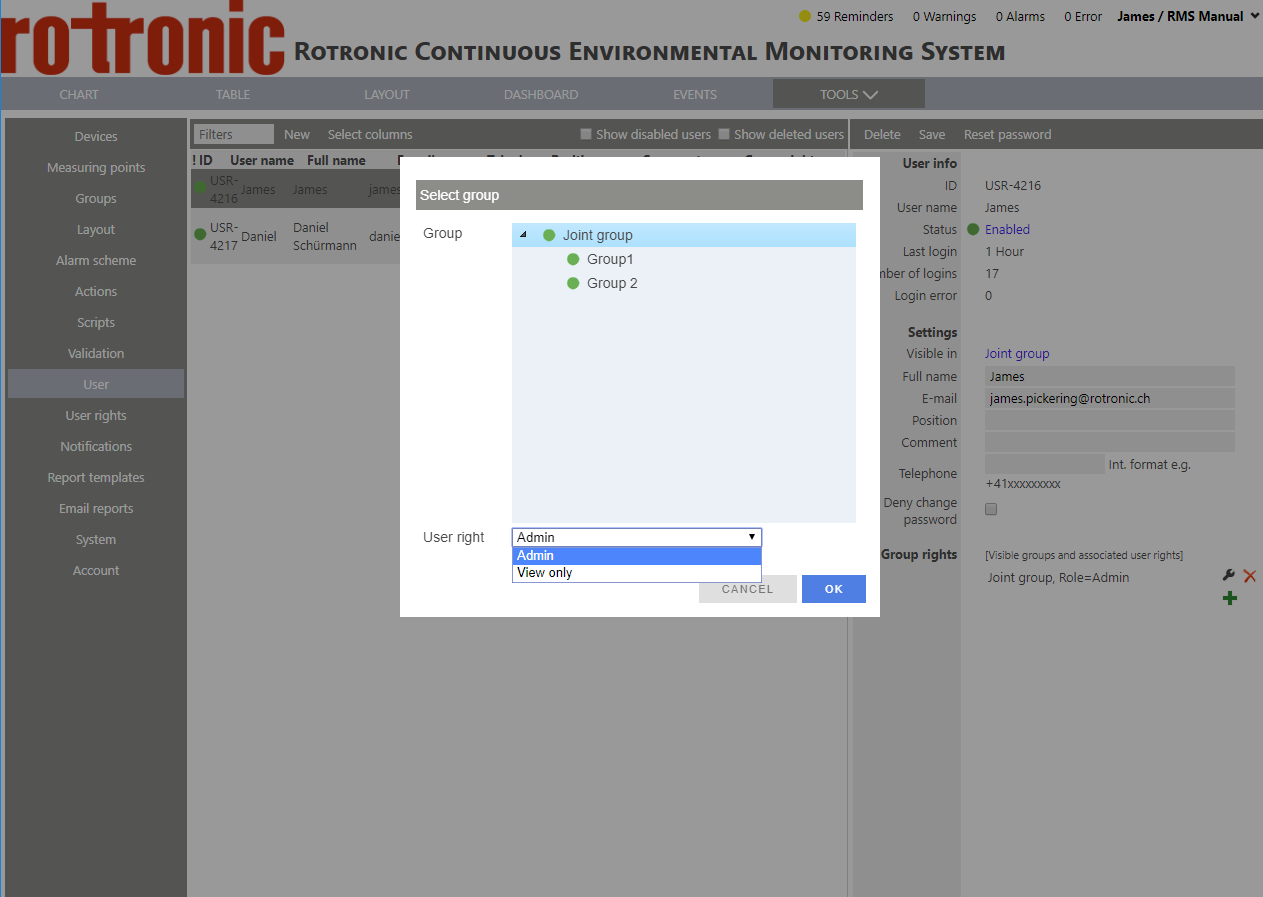
Task: Open User rights in sidebar
Action: (96, 415)
